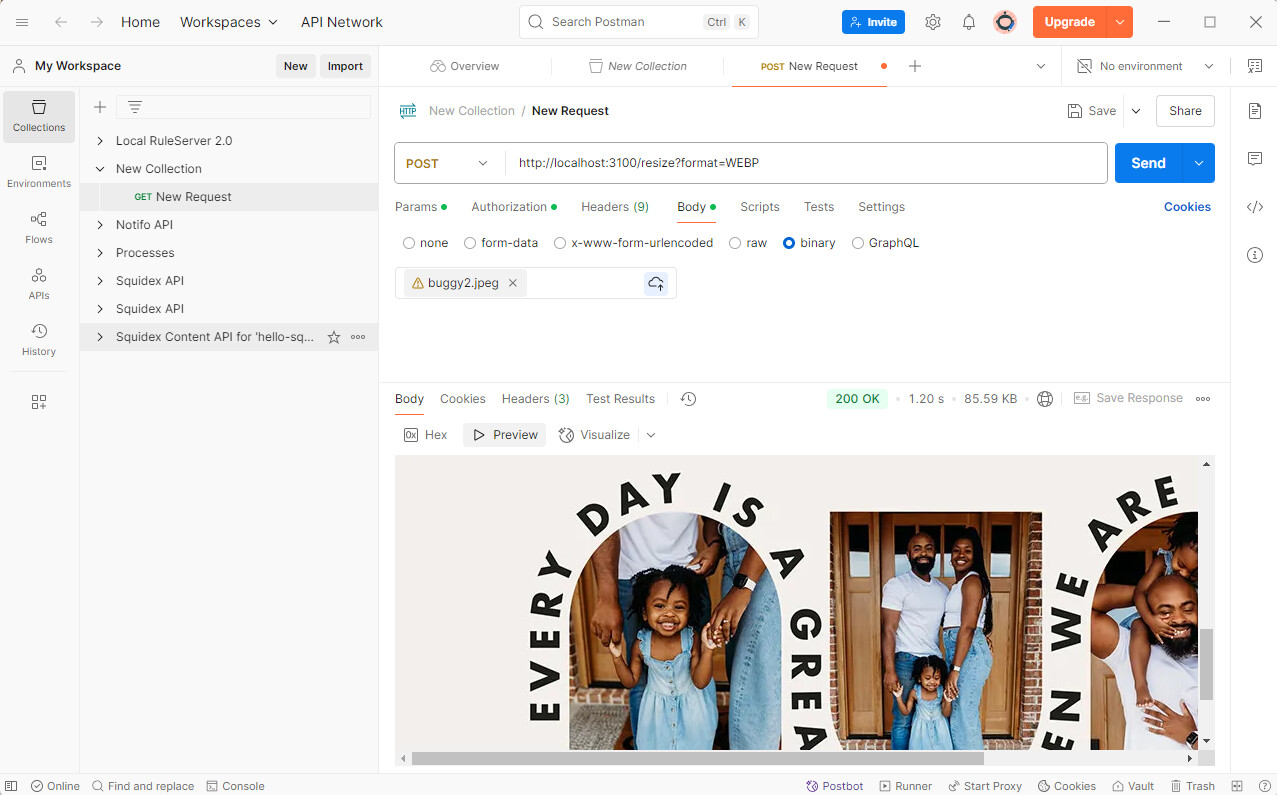Click the blue Send button
This screenshot has height=795, width=1277.
[x=1148, y=163]
